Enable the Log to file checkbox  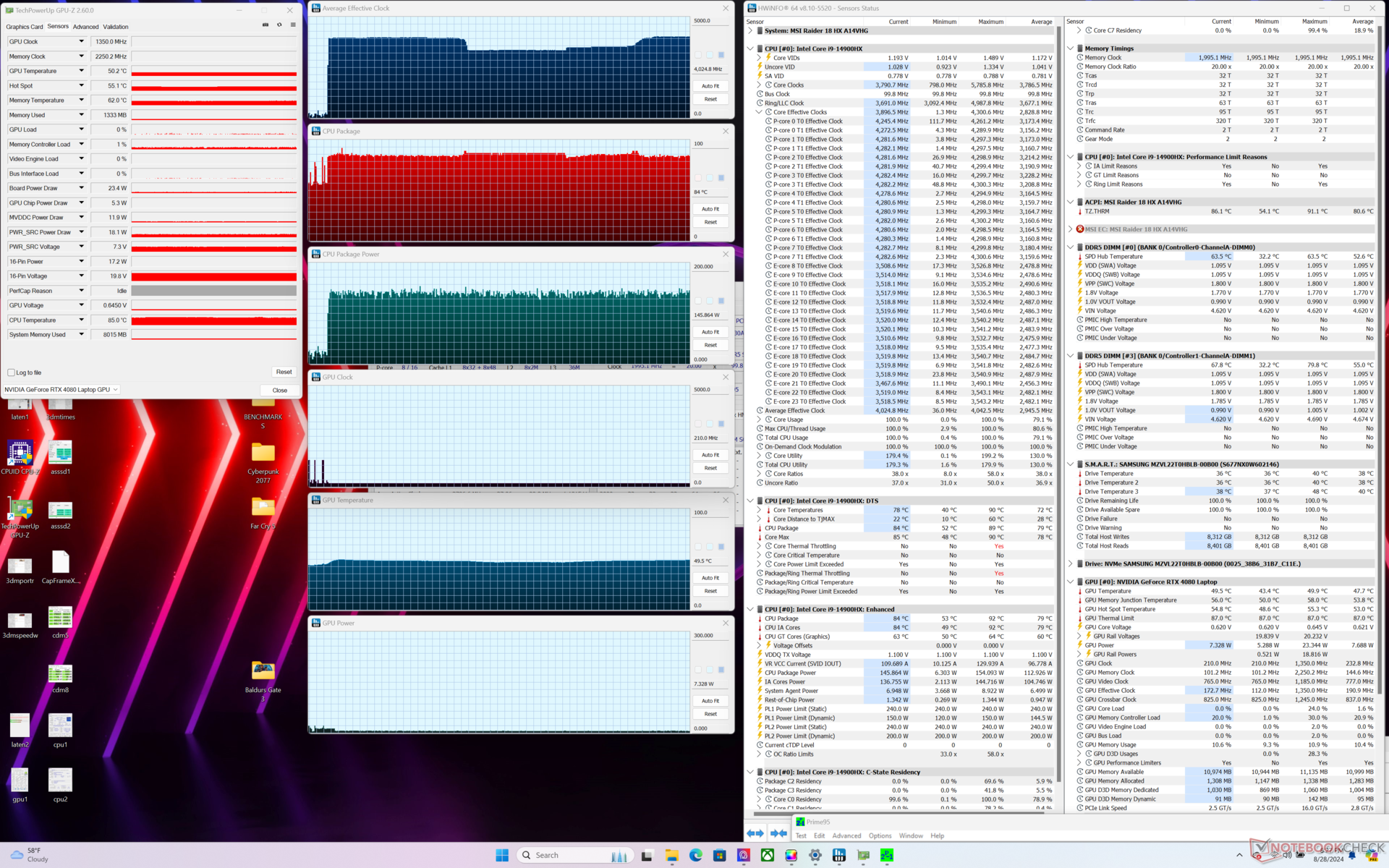coord(12,373)
